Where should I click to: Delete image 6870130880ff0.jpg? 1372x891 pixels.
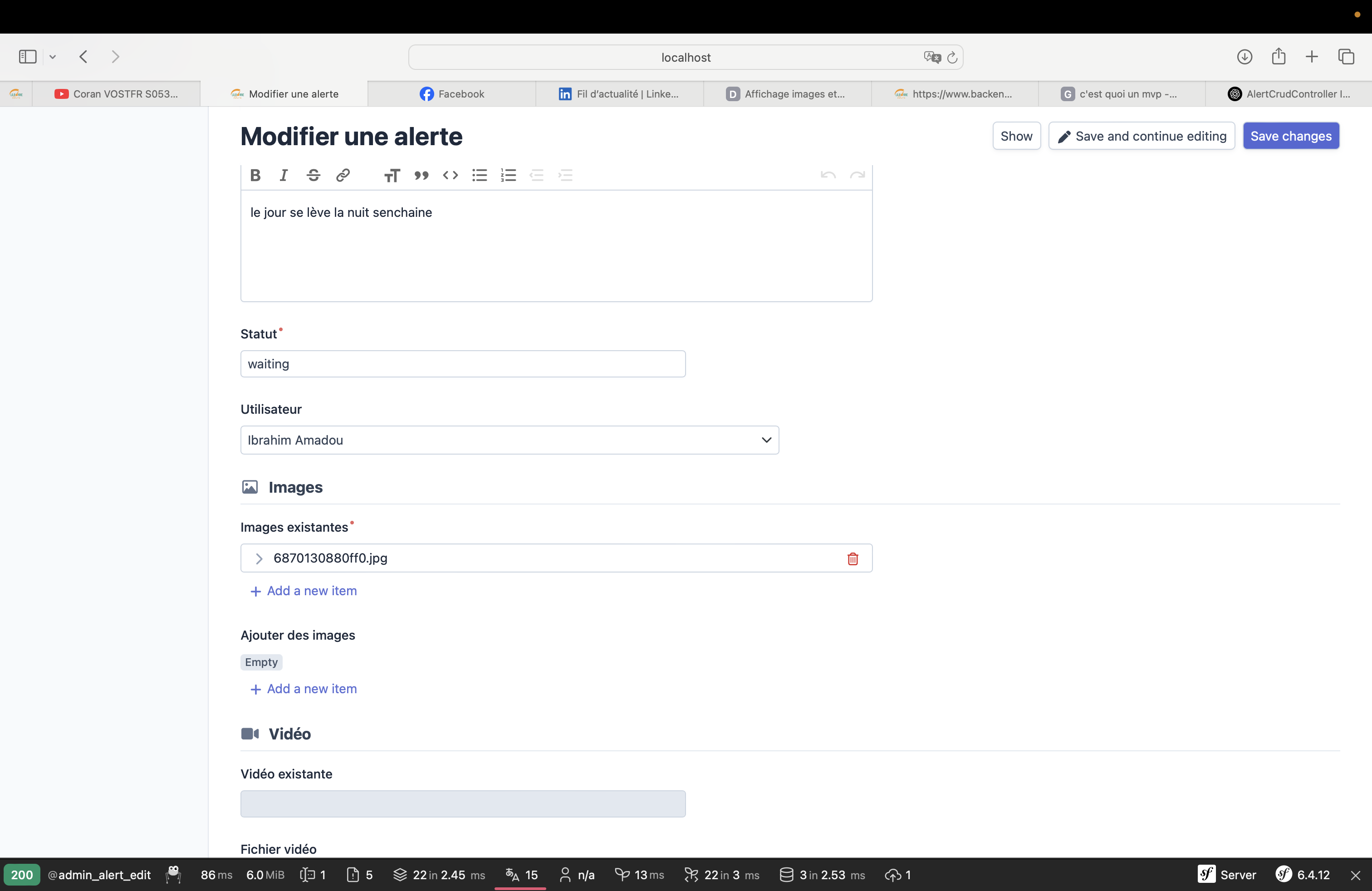pos(853,558)
